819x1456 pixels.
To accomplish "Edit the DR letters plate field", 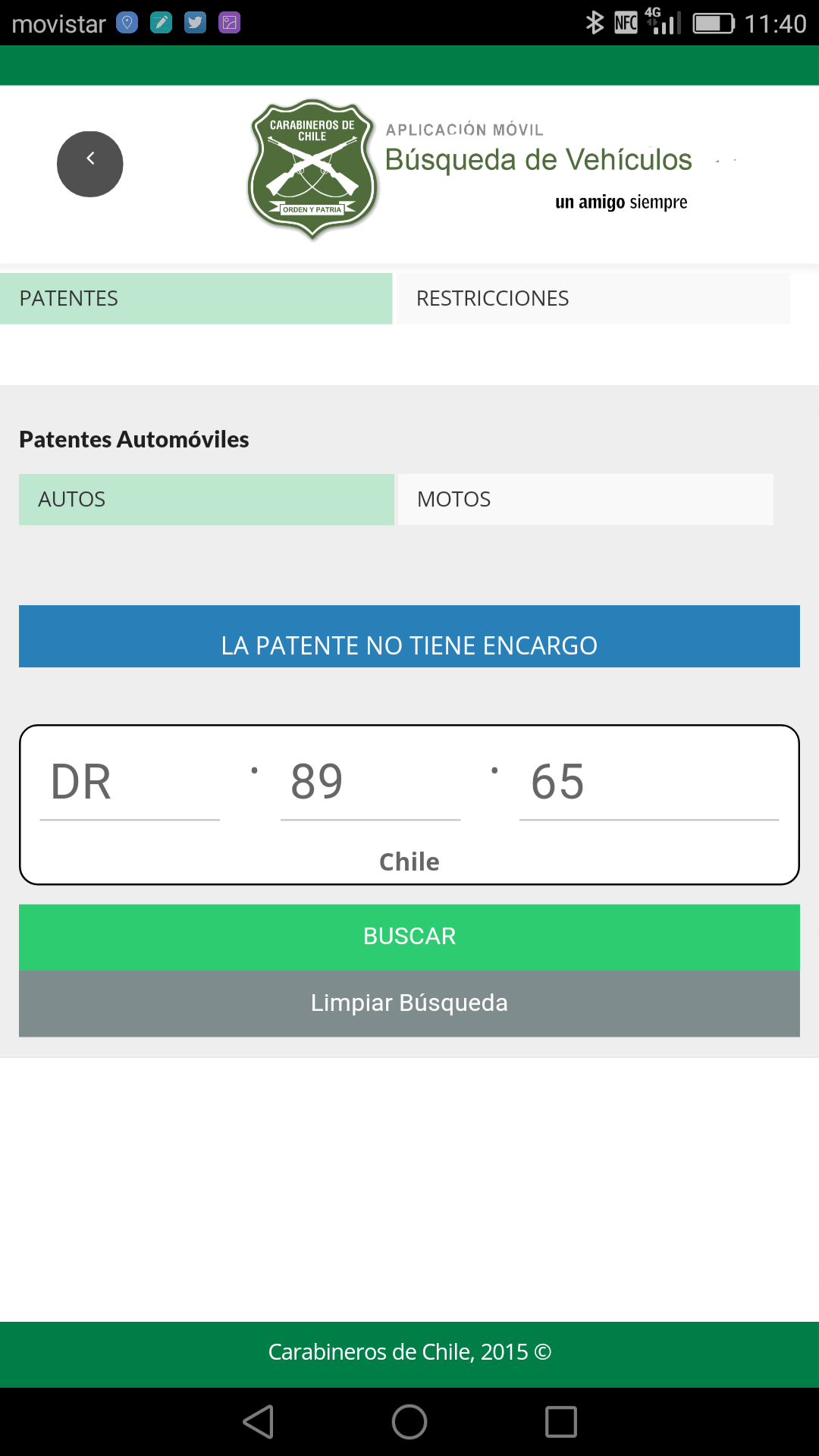I will point(130,783).
